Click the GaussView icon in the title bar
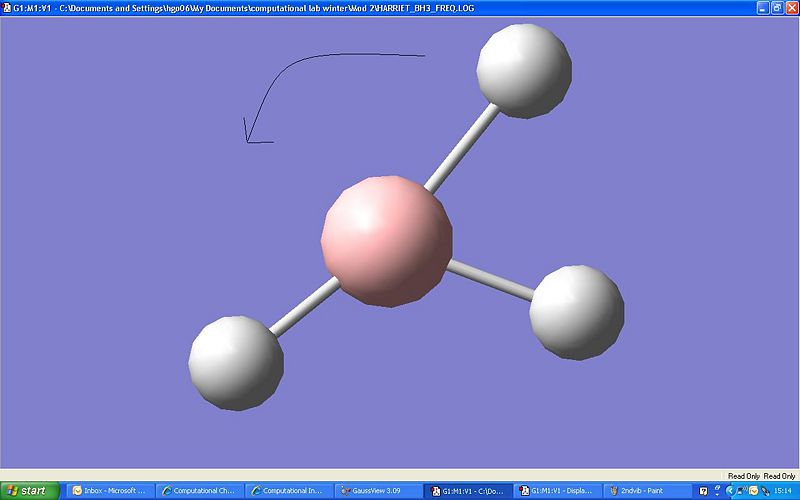 point(6,6)
